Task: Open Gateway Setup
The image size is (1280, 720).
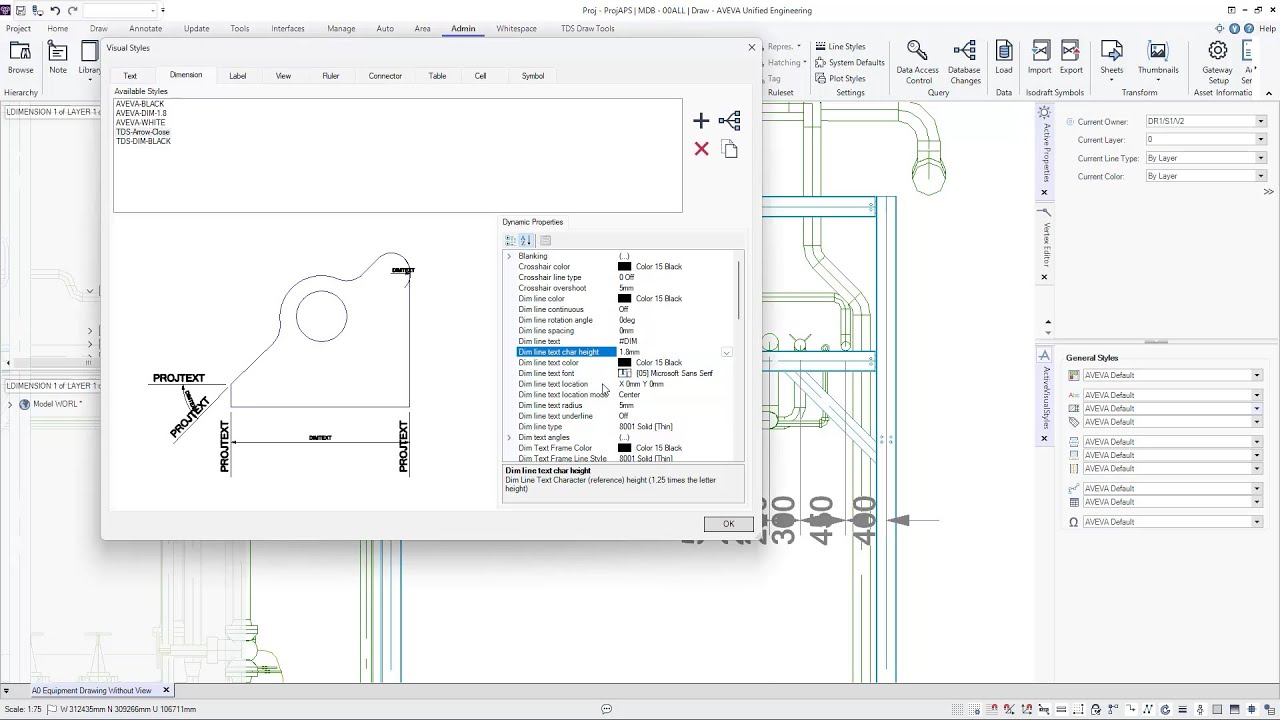Action: 1217,60
